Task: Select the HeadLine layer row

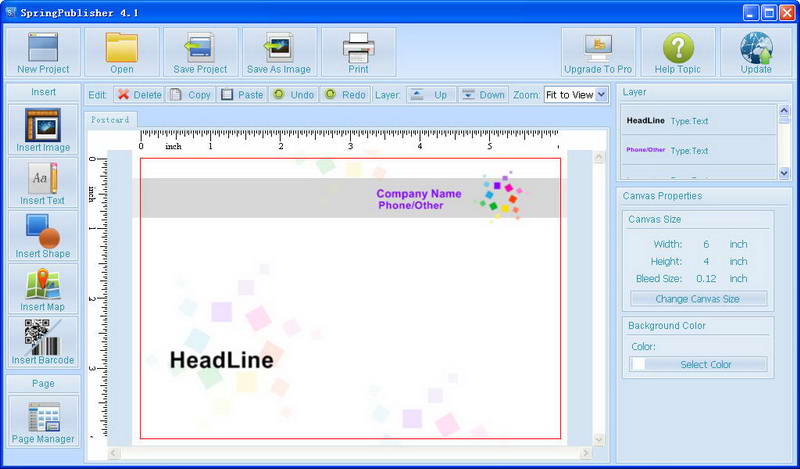Action: pyautogui.click(x=698, y=121)
